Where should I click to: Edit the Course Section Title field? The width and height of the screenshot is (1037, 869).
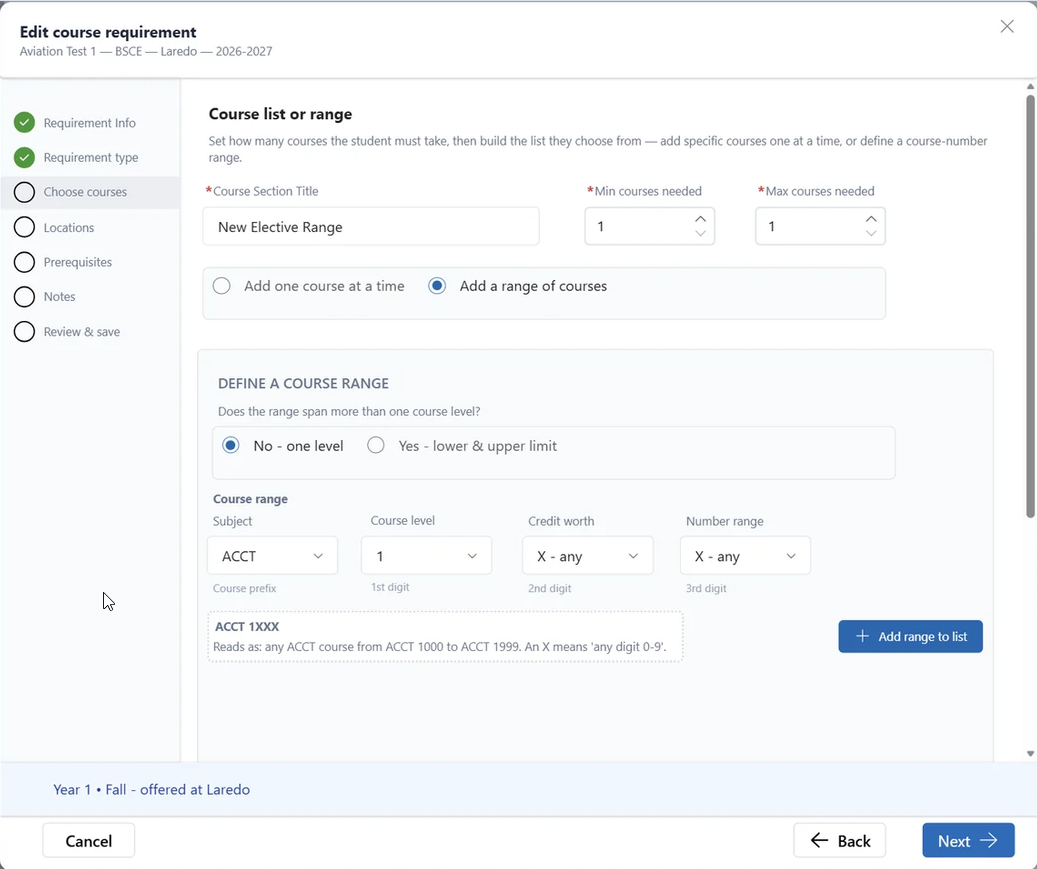[371, 226]
